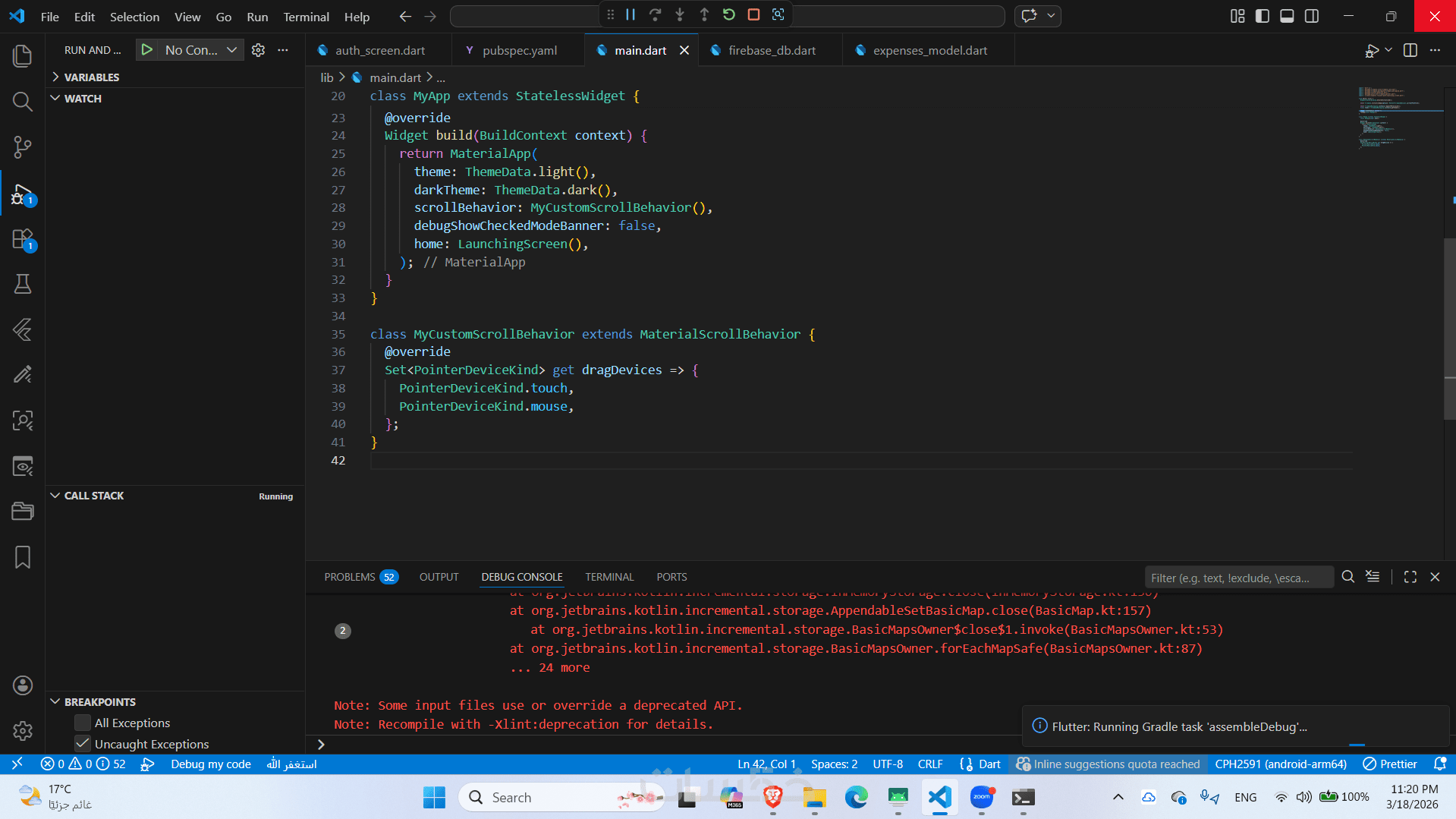Restart the debug session
This screenshot has height=819, width=1456.
[729, 14]
